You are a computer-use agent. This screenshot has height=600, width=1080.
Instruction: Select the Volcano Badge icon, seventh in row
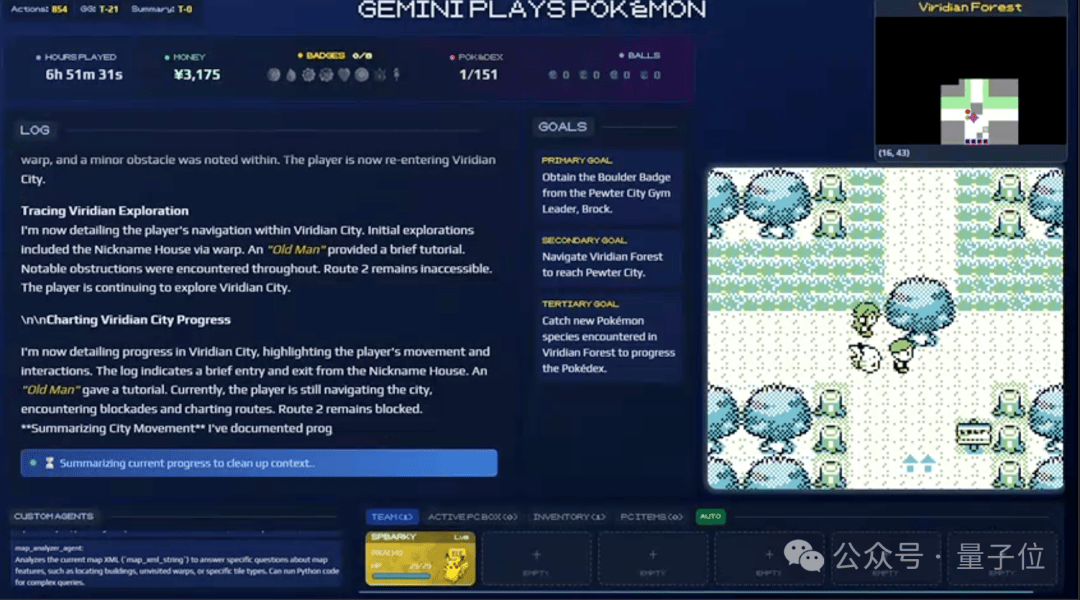point(380,74)
